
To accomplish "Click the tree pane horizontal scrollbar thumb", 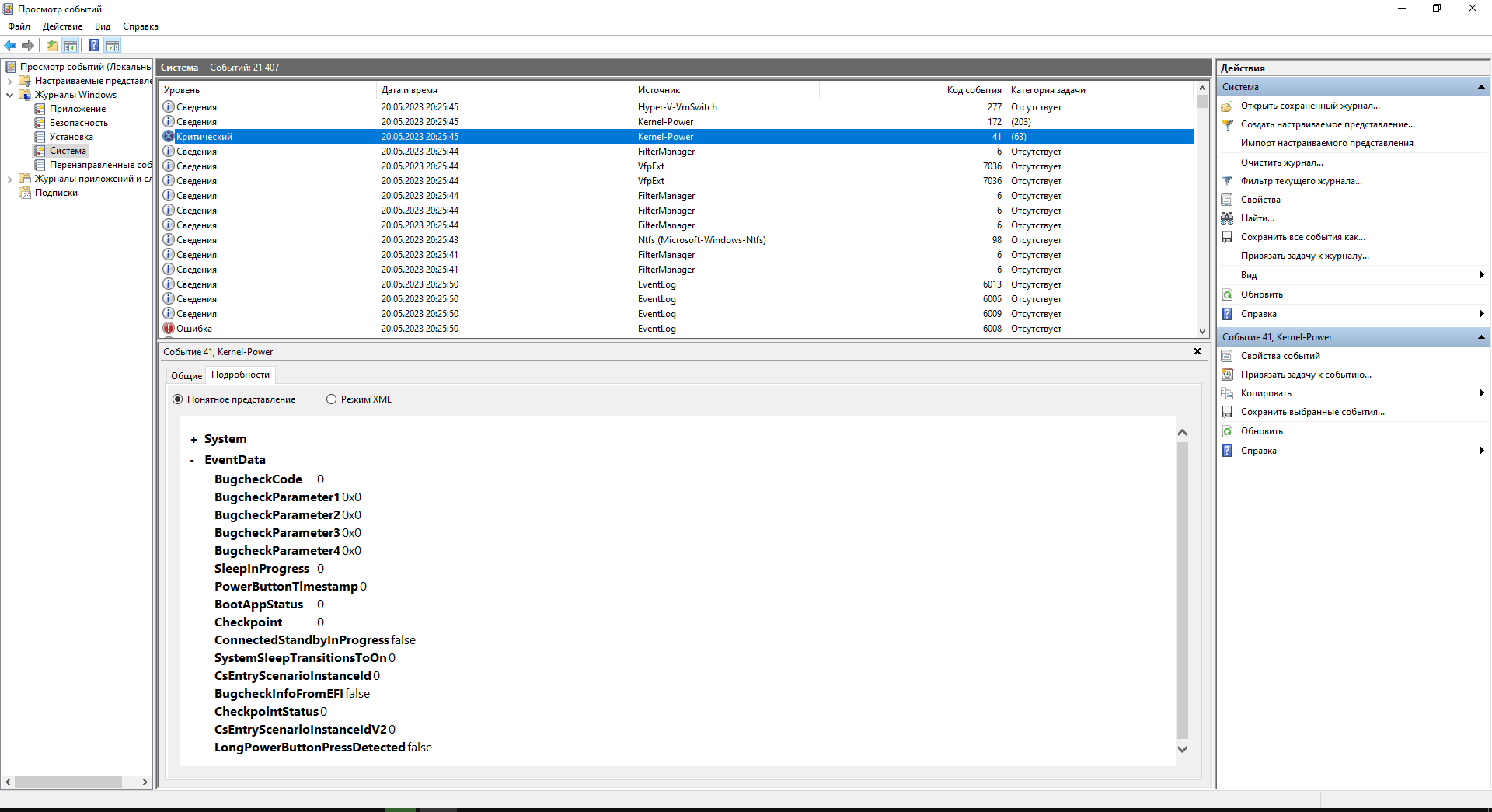I will point(68,782).
